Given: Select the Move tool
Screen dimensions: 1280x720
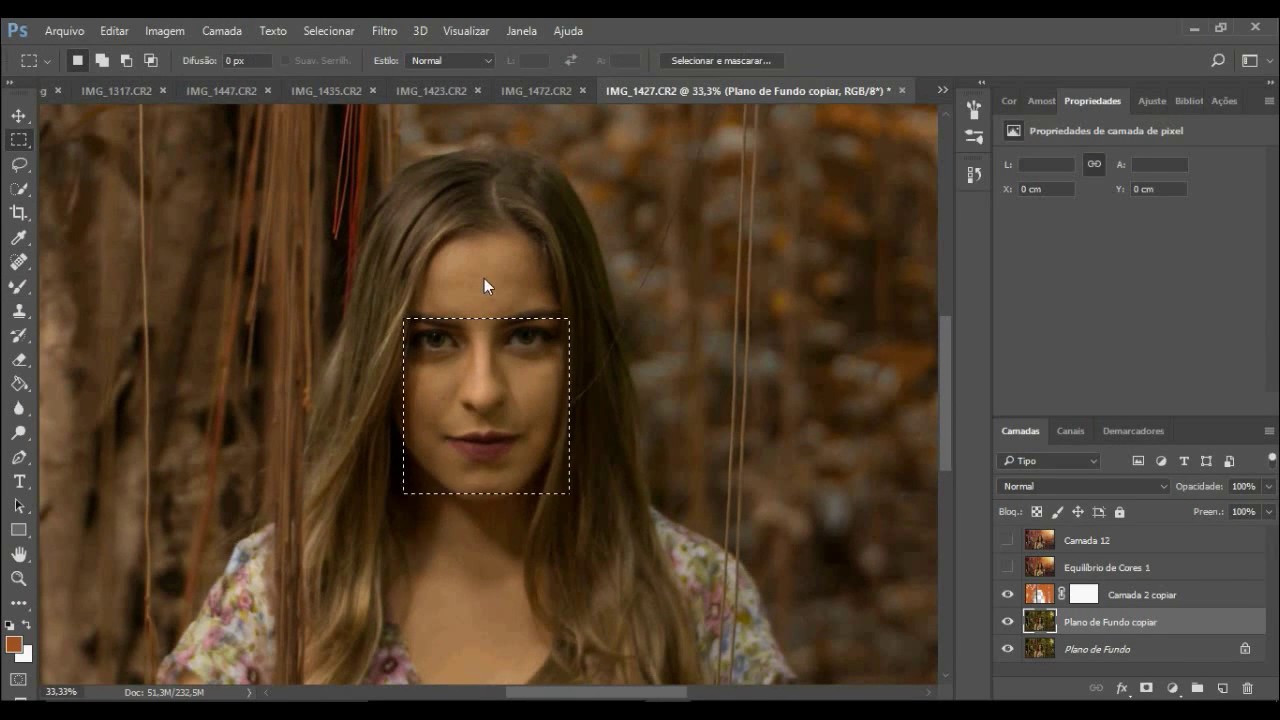Looking at the screenshot, I should 19,116.
